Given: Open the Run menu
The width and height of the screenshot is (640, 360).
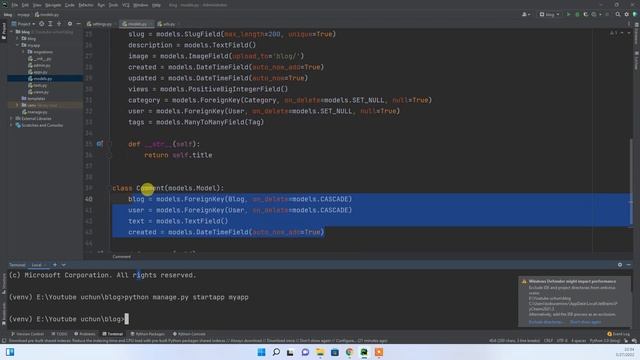Looking at the screenshot, I should coord(101,5).
